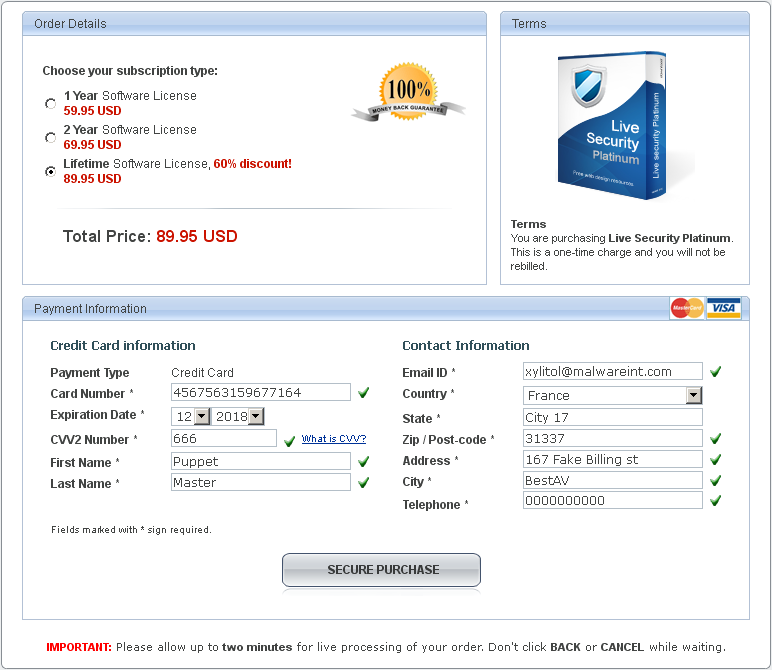Click into the Address field
Screen dimensions: 772x670
(613, 459)
